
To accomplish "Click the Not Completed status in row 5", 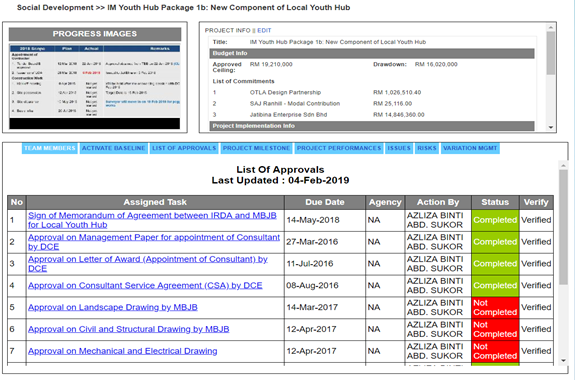I will click(495, 307).
